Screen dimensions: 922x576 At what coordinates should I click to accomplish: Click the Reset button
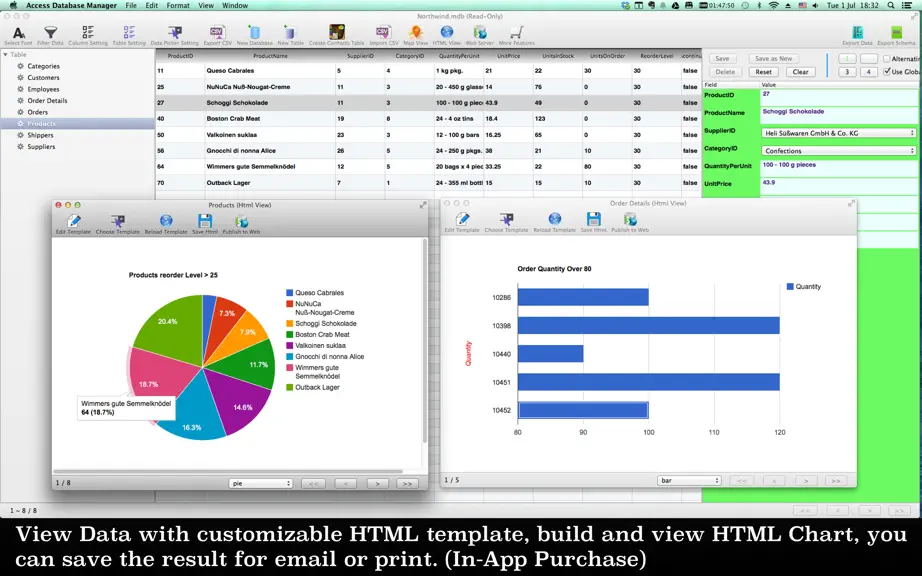coord(764,72)
